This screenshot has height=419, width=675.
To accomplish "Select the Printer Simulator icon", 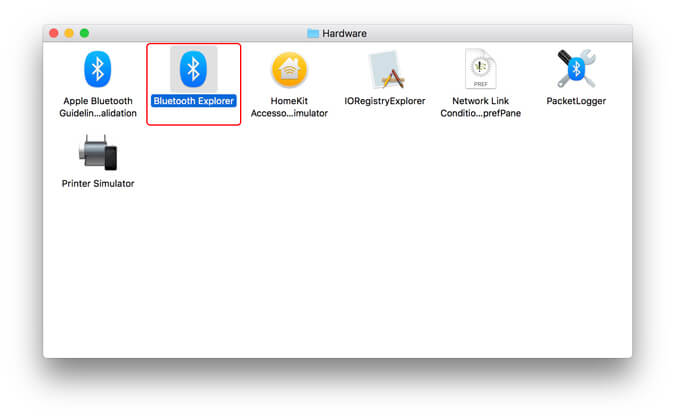I will click(x=98, y=152).
